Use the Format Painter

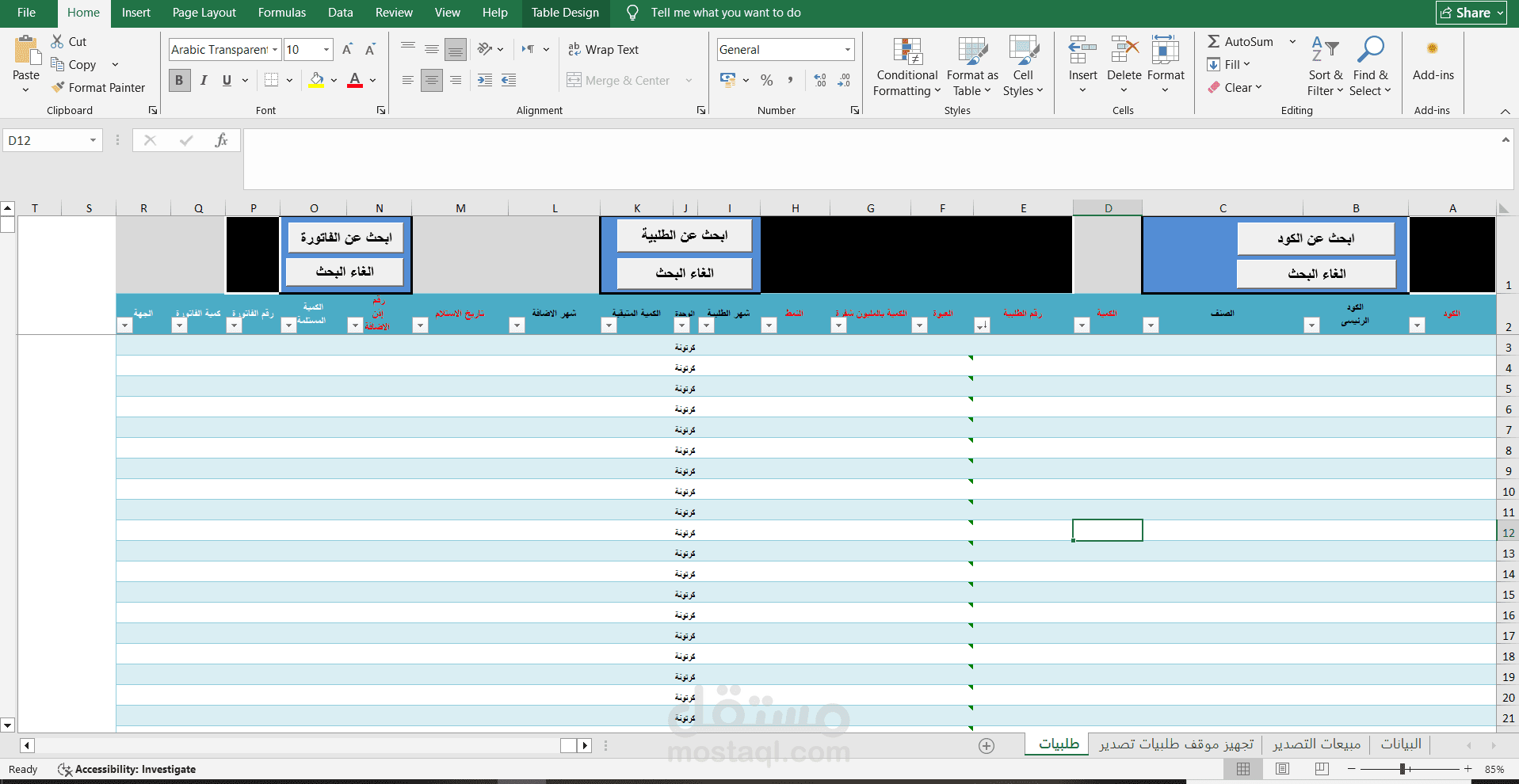pos(98,87)
